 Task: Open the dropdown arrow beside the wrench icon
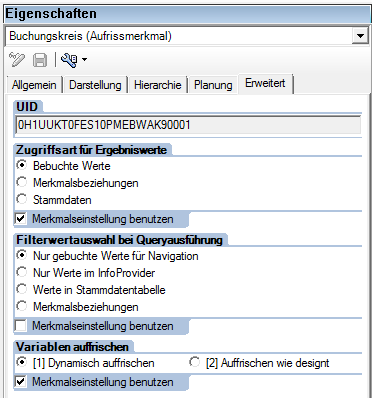(84, 60)
